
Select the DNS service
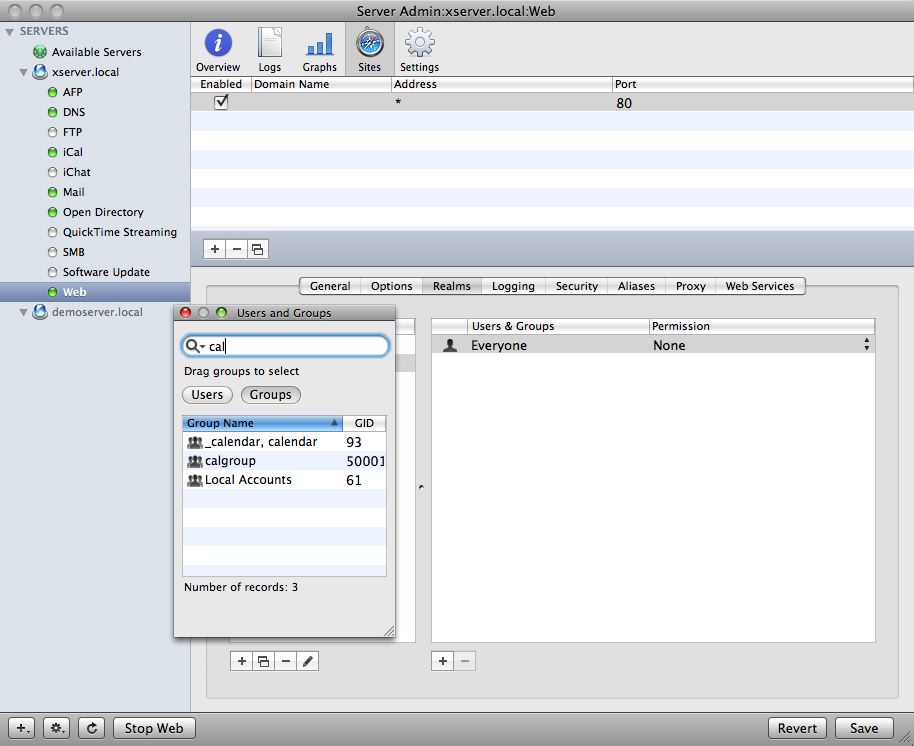point(73,112)
